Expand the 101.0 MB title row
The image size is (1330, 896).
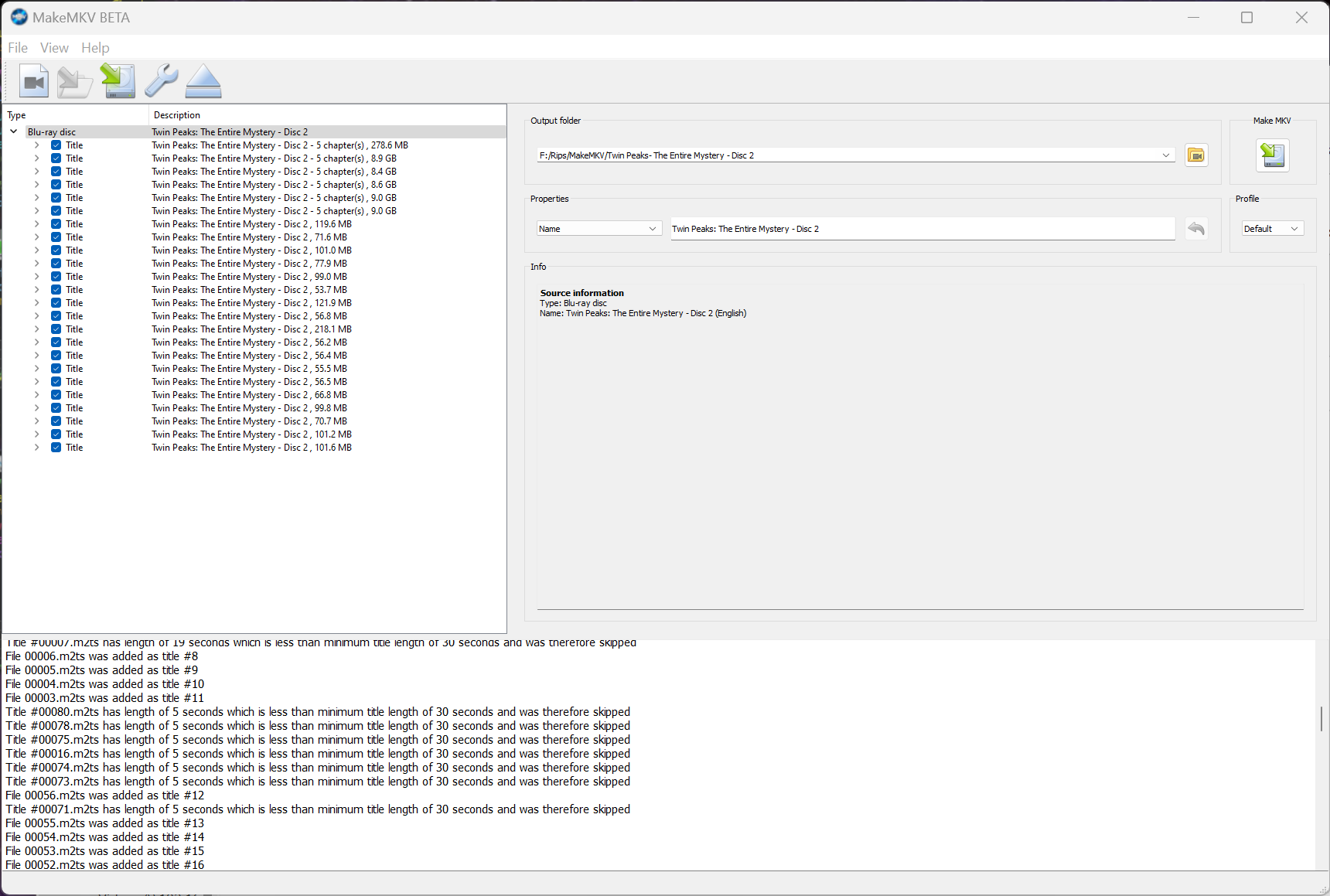click(x=36, y=250)
